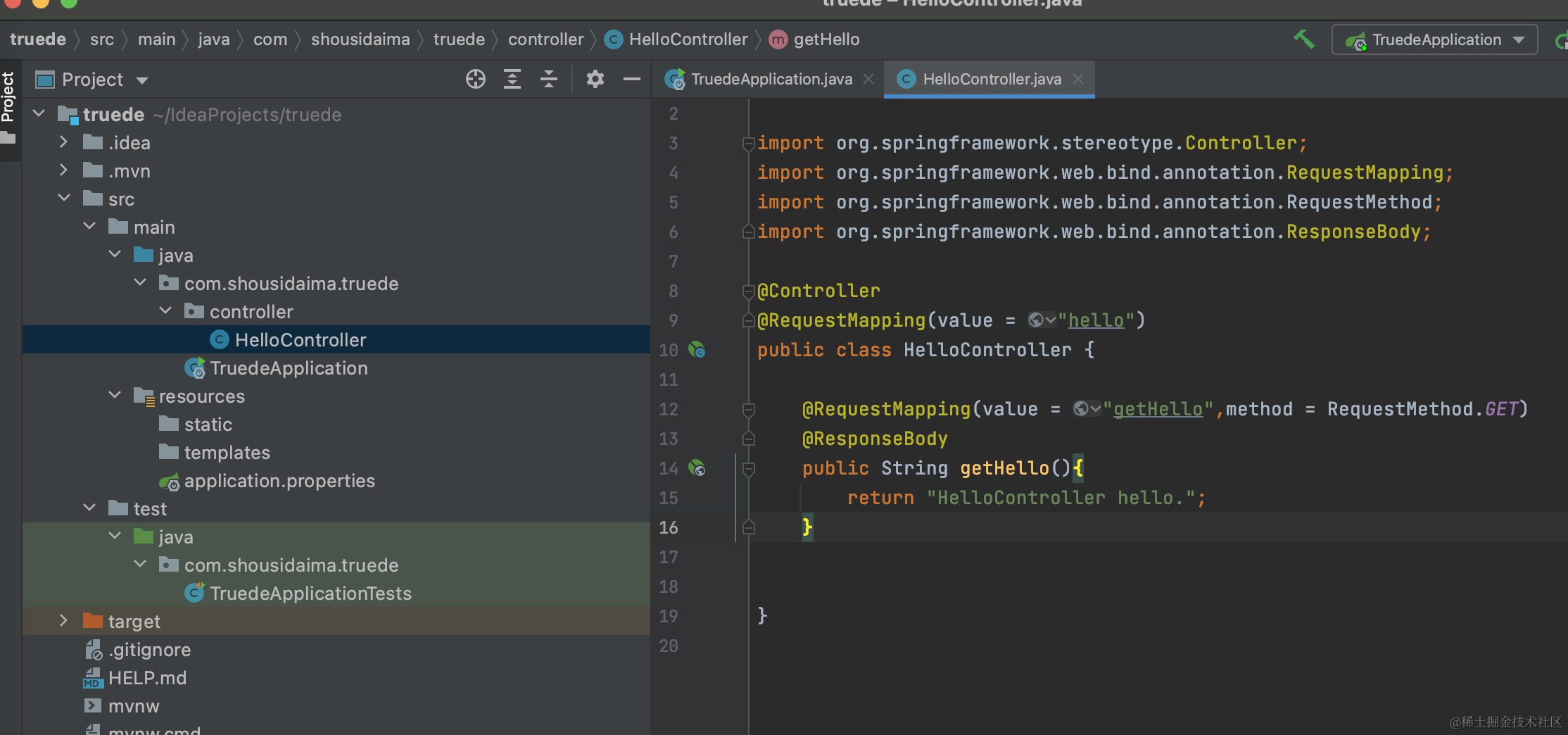This screenshot has width=1568, height=735.
Task: Click line number 16 in the gutter
Action: coord(669,527)
